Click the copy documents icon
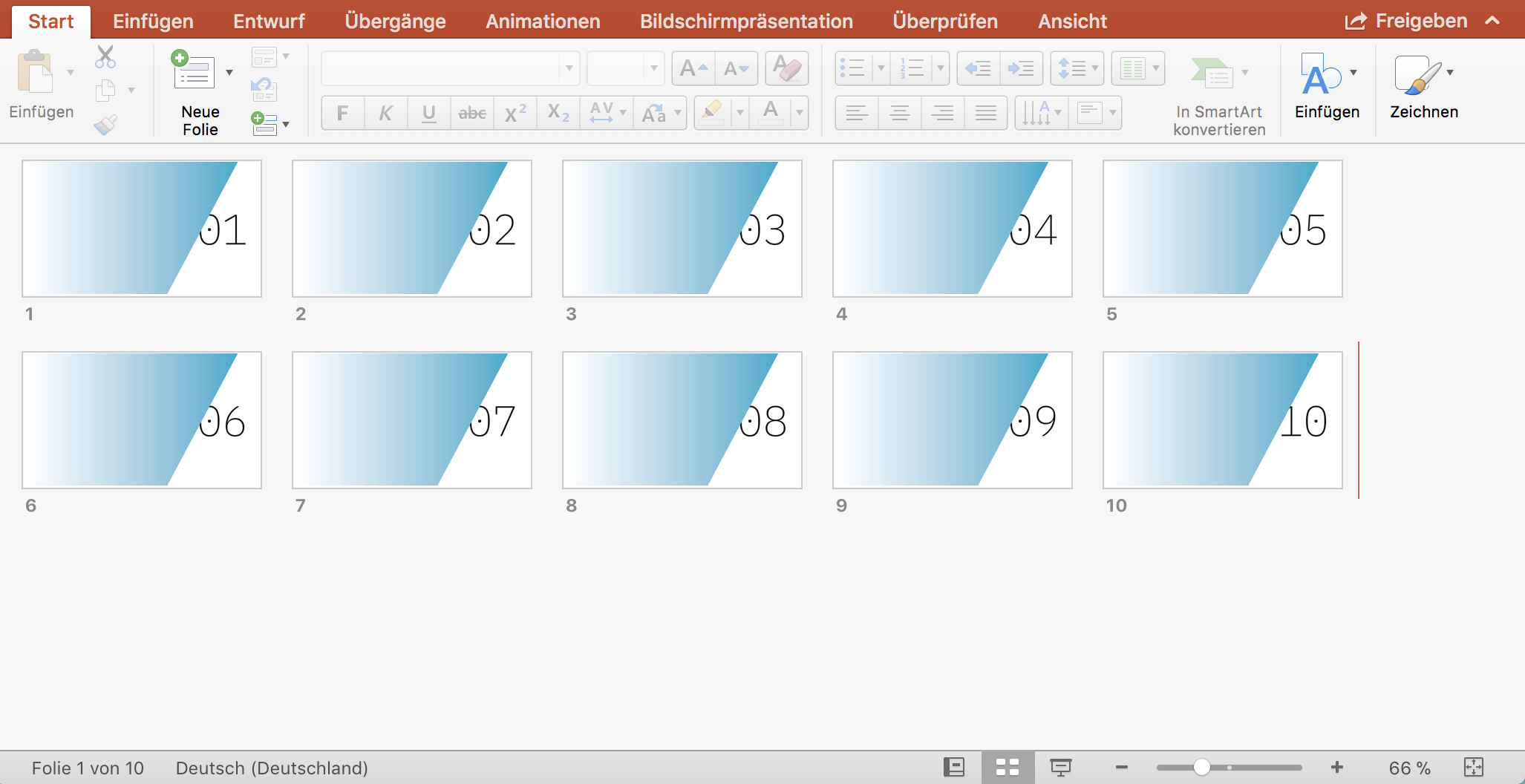The width and height of the screenshot is (1525, 784). click(x=105, y=91)
